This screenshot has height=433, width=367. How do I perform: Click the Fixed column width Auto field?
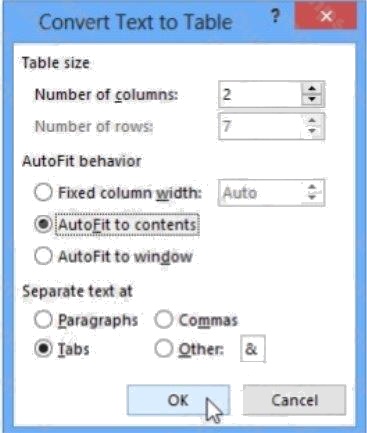tap(260, 193)
